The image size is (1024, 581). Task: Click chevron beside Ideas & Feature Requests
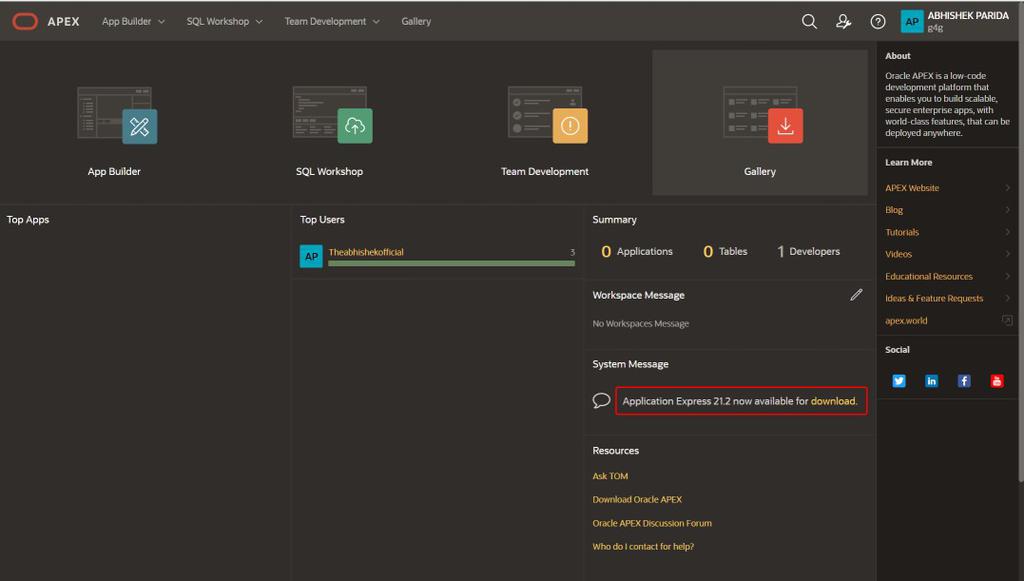(1008, 298)
